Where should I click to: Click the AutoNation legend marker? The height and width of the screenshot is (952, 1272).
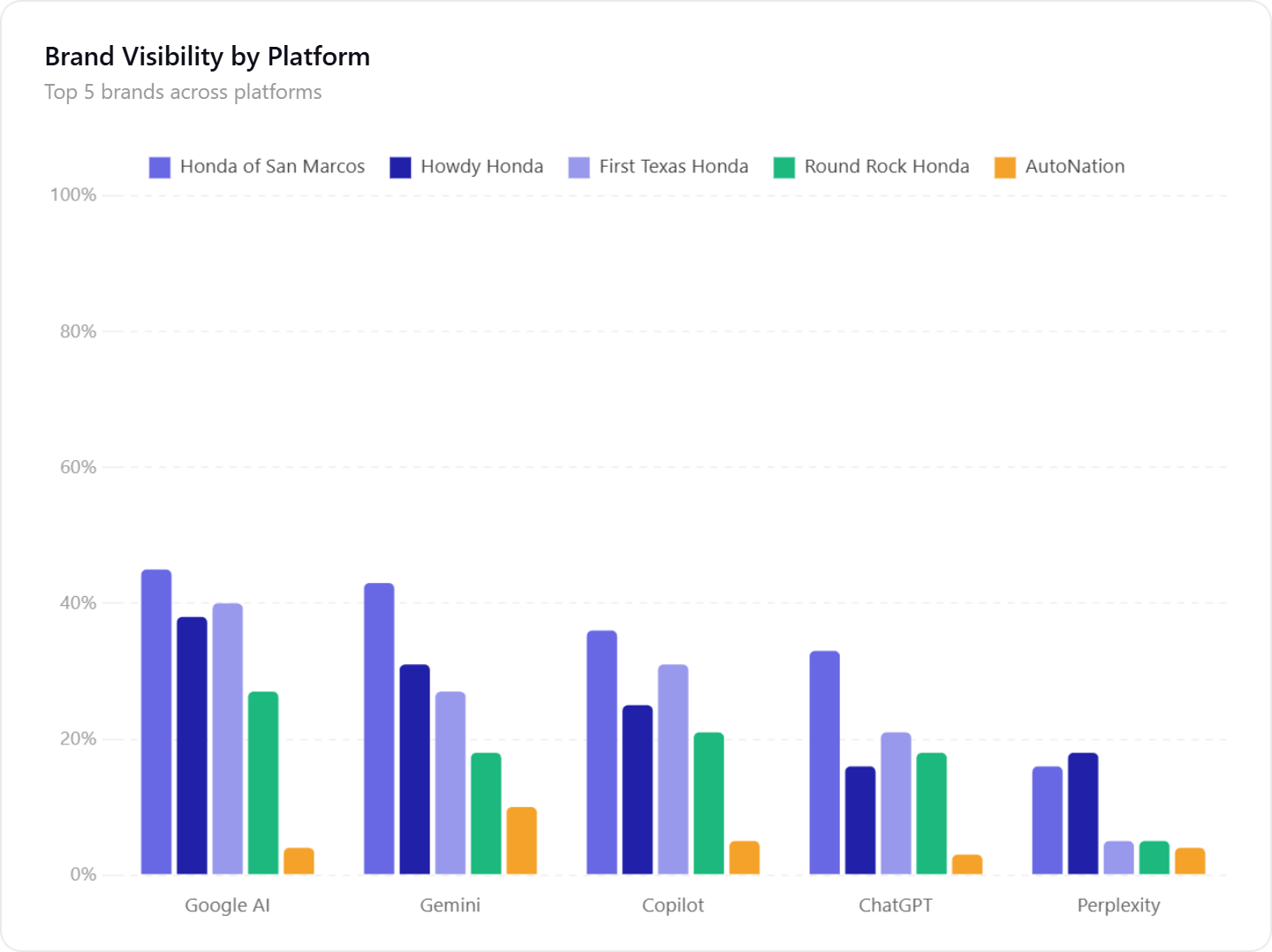(x=1005, y=166)
